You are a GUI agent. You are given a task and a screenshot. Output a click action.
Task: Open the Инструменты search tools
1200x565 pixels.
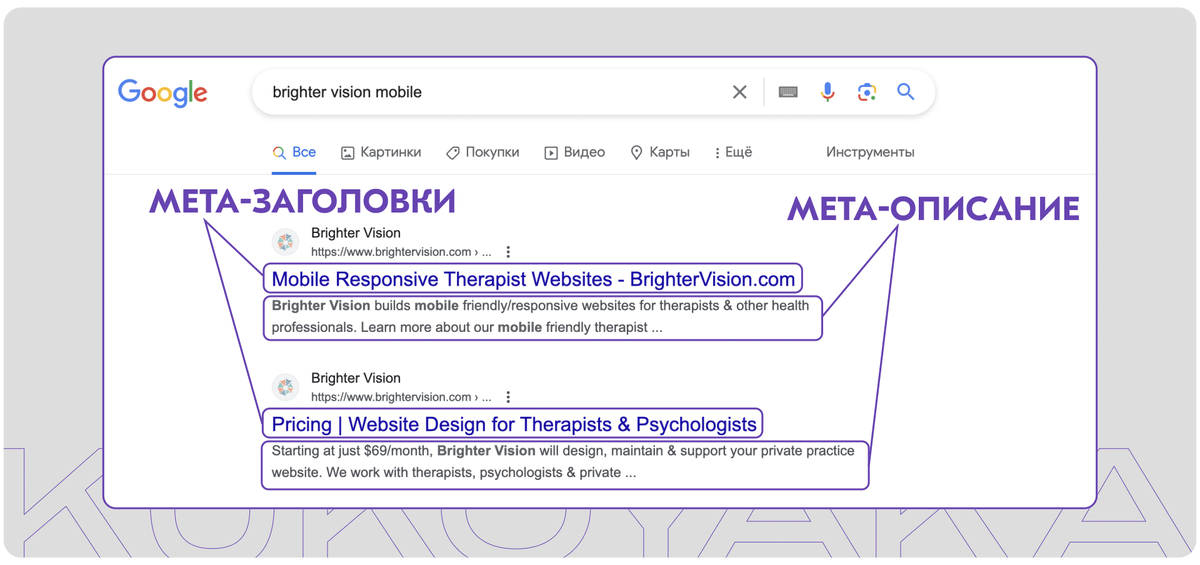[x=870, y=153]
